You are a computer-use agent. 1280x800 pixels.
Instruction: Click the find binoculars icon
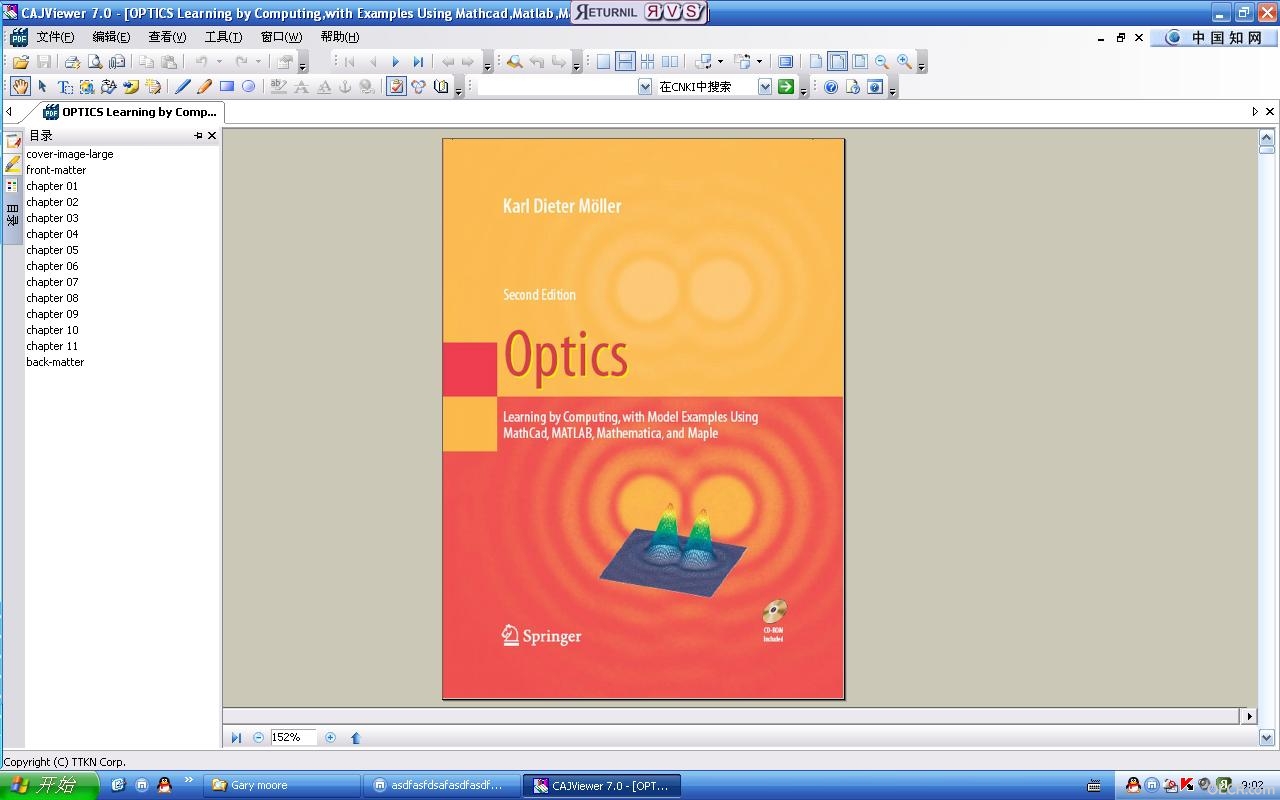514,62
